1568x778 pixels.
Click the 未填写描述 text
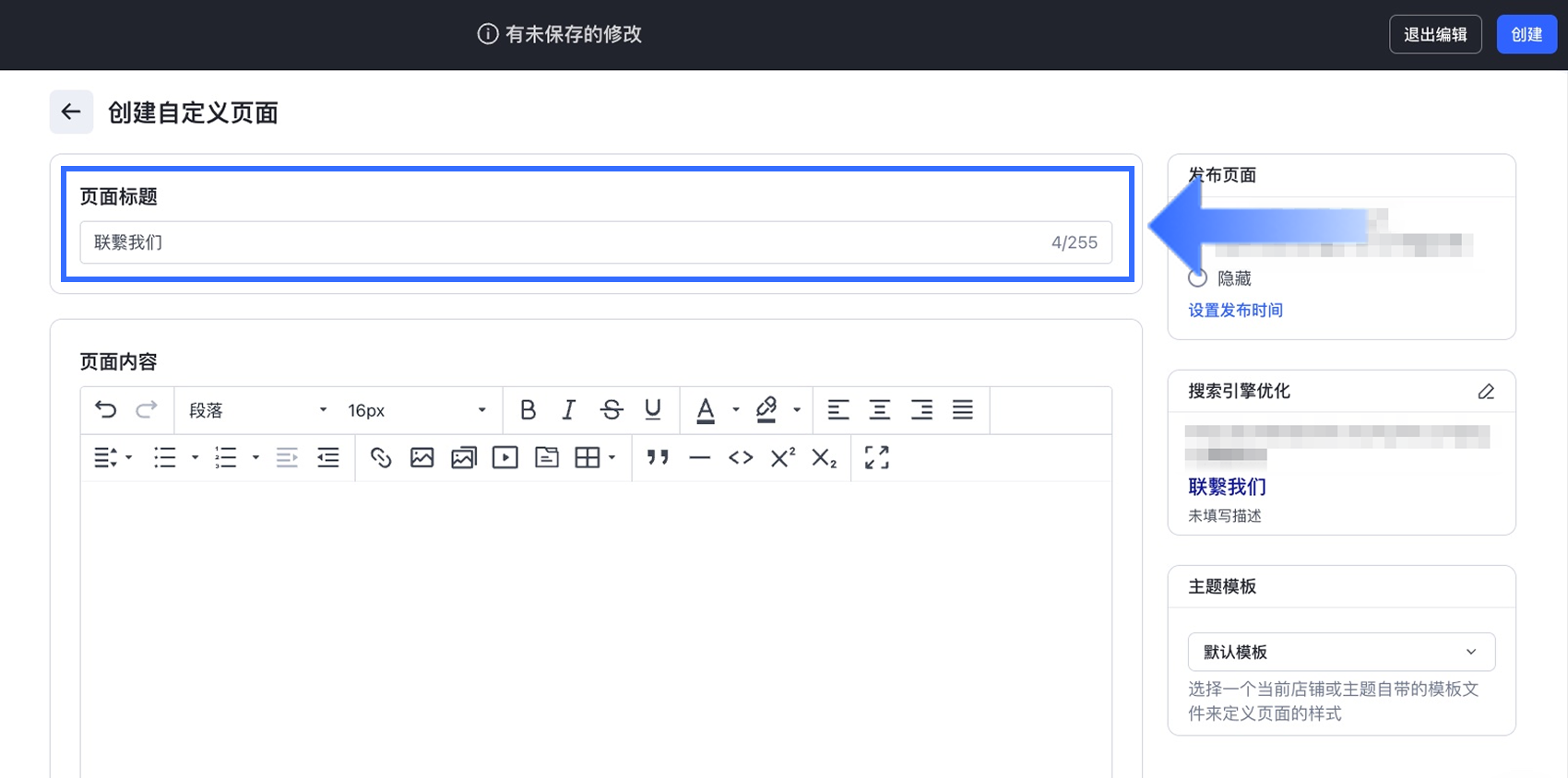[x=1224, y=516]
